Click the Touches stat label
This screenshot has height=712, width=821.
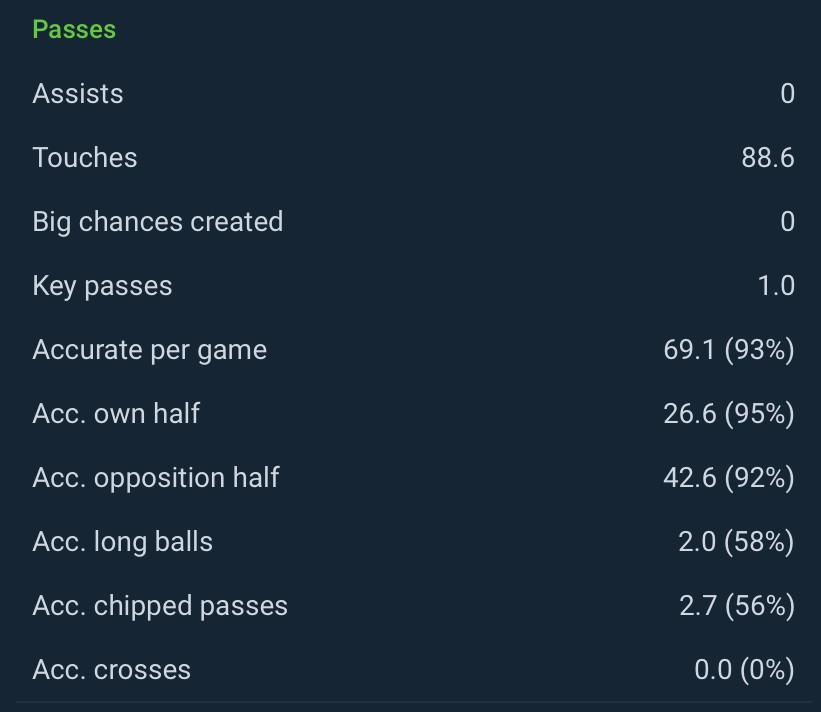[85, 158]
